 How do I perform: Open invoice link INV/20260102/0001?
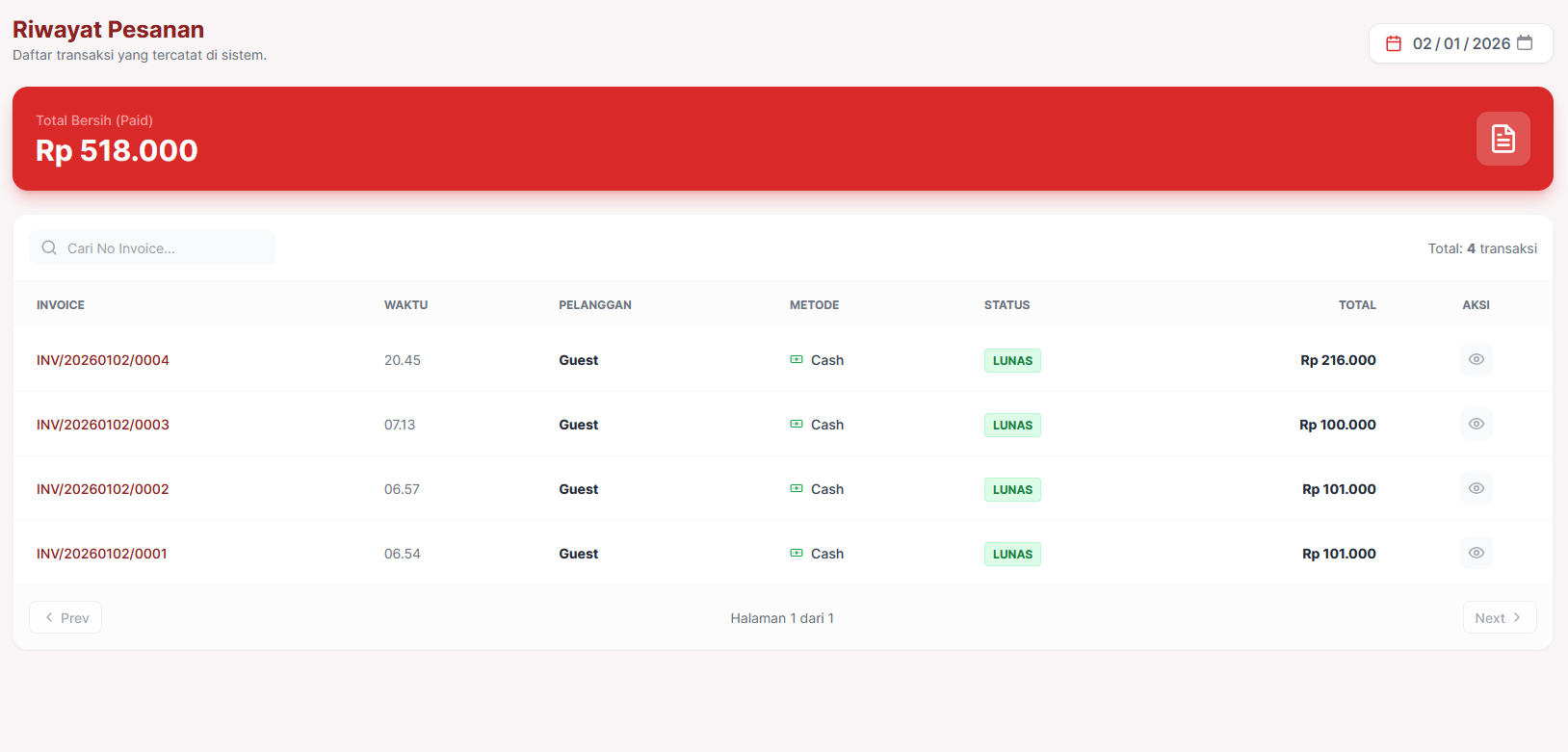pyautogui.click(x=102, y=554)
